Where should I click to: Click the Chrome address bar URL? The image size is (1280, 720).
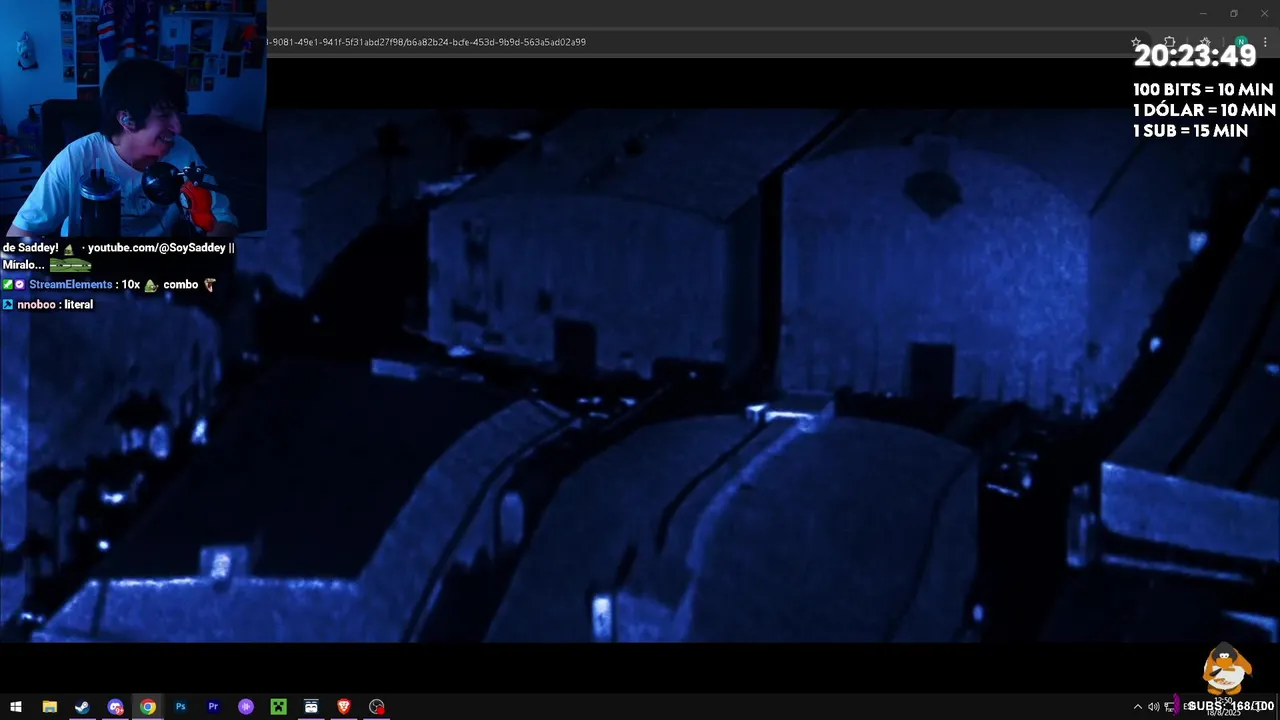(x=426, y=42)
